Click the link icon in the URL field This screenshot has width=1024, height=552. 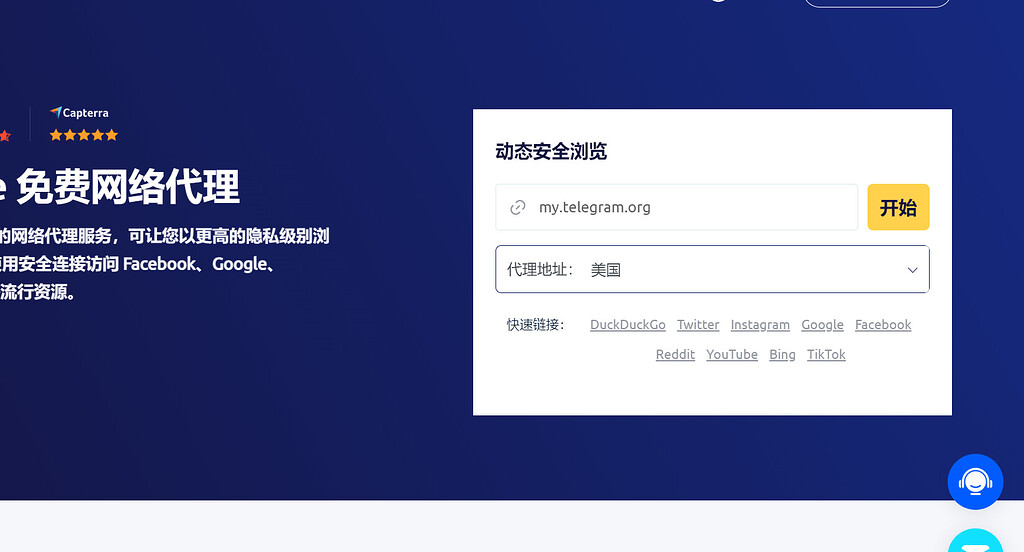tap(517, 208)
